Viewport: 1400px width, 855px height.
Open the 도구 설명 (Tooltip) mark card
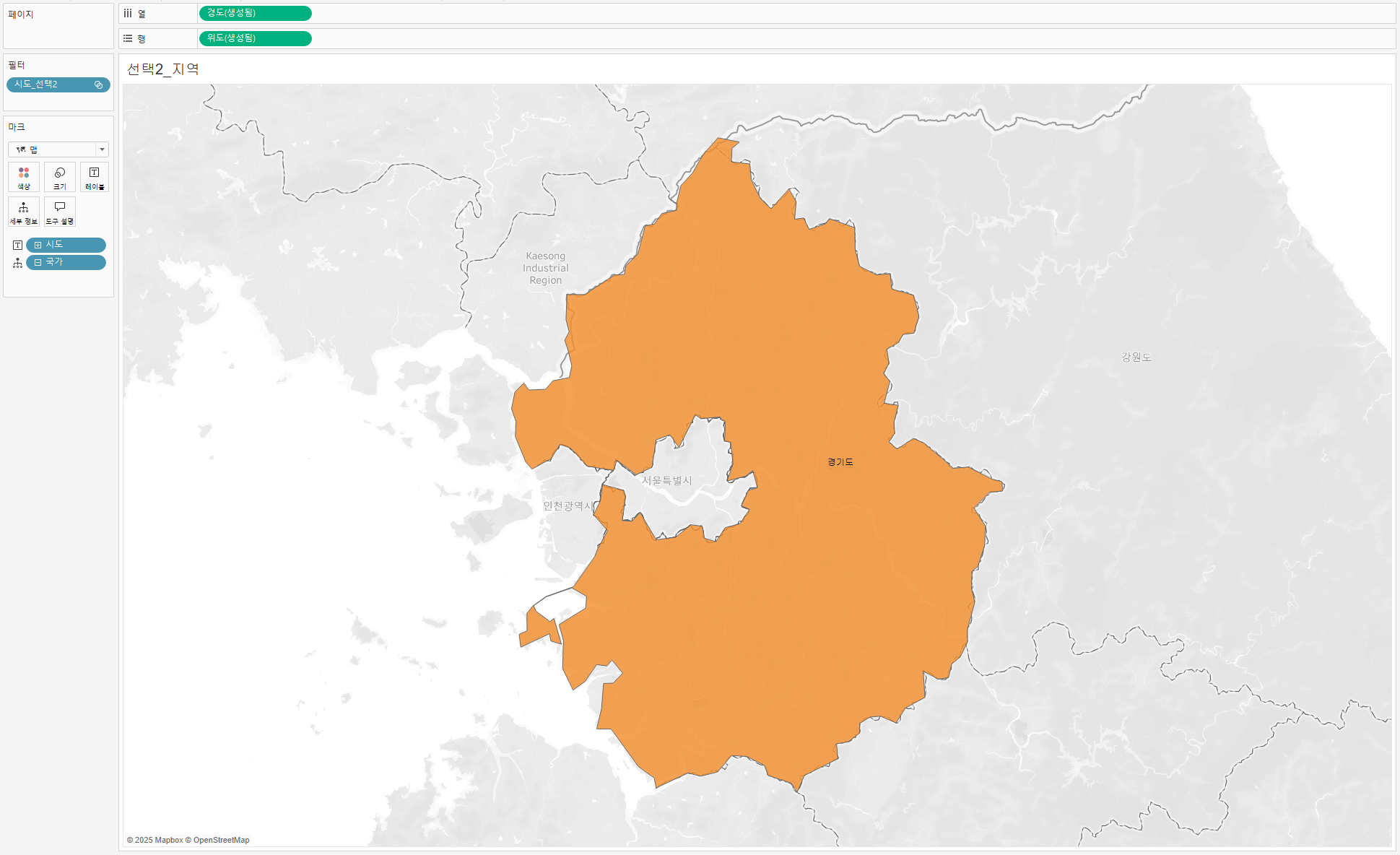[60, 212]
